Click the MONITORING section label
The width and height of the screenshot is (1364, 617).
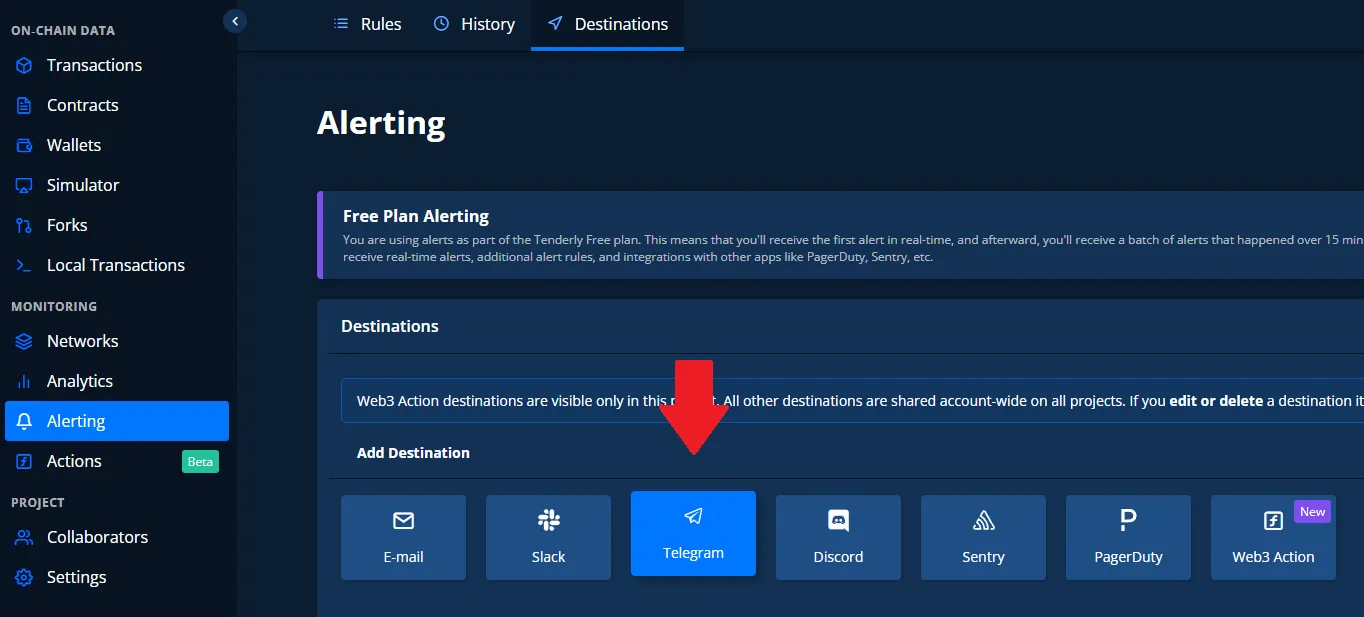(x=54, y=306)
